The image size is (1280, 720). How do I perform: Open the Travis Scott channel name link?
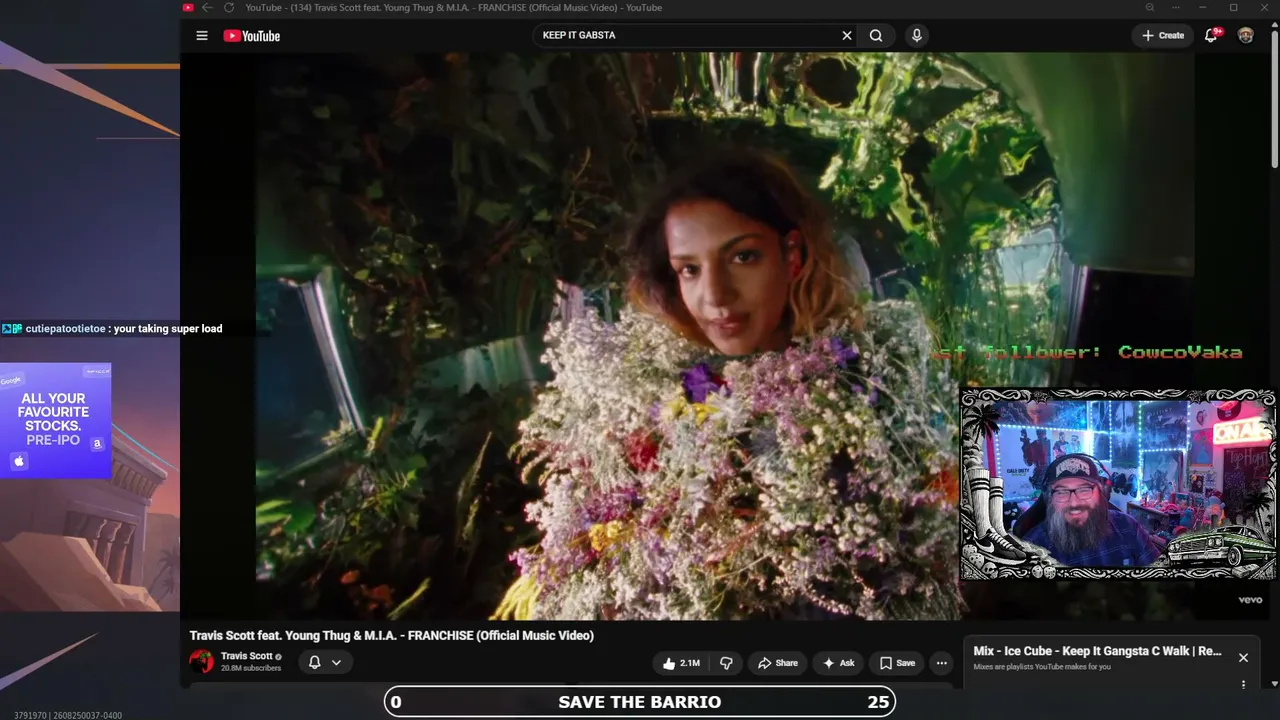(247, 657)
